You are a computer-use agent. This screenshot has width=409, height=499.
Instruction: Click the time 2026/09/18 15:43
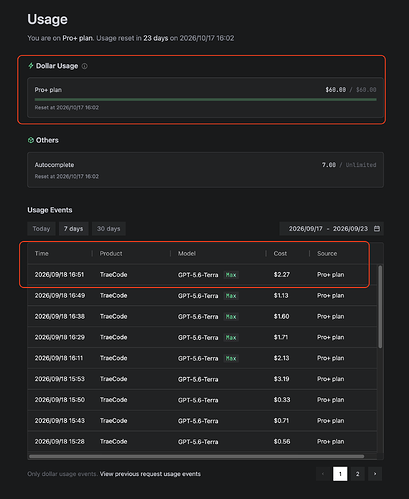point(60,421)
